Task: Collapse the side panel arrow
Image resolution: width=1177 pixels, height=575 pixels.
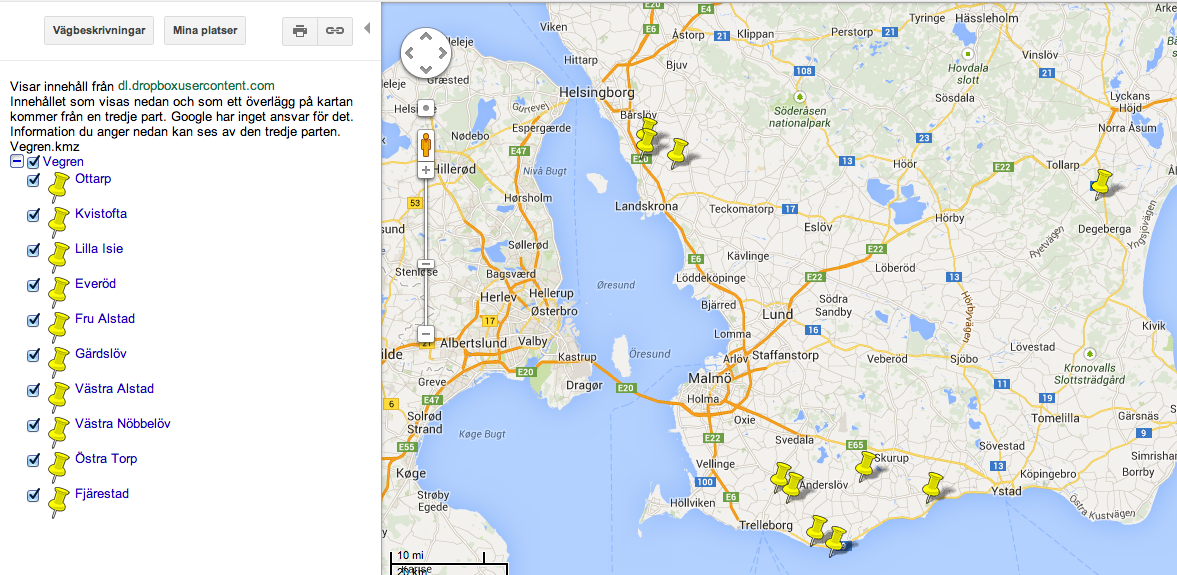Action: (x=367, y=29)
